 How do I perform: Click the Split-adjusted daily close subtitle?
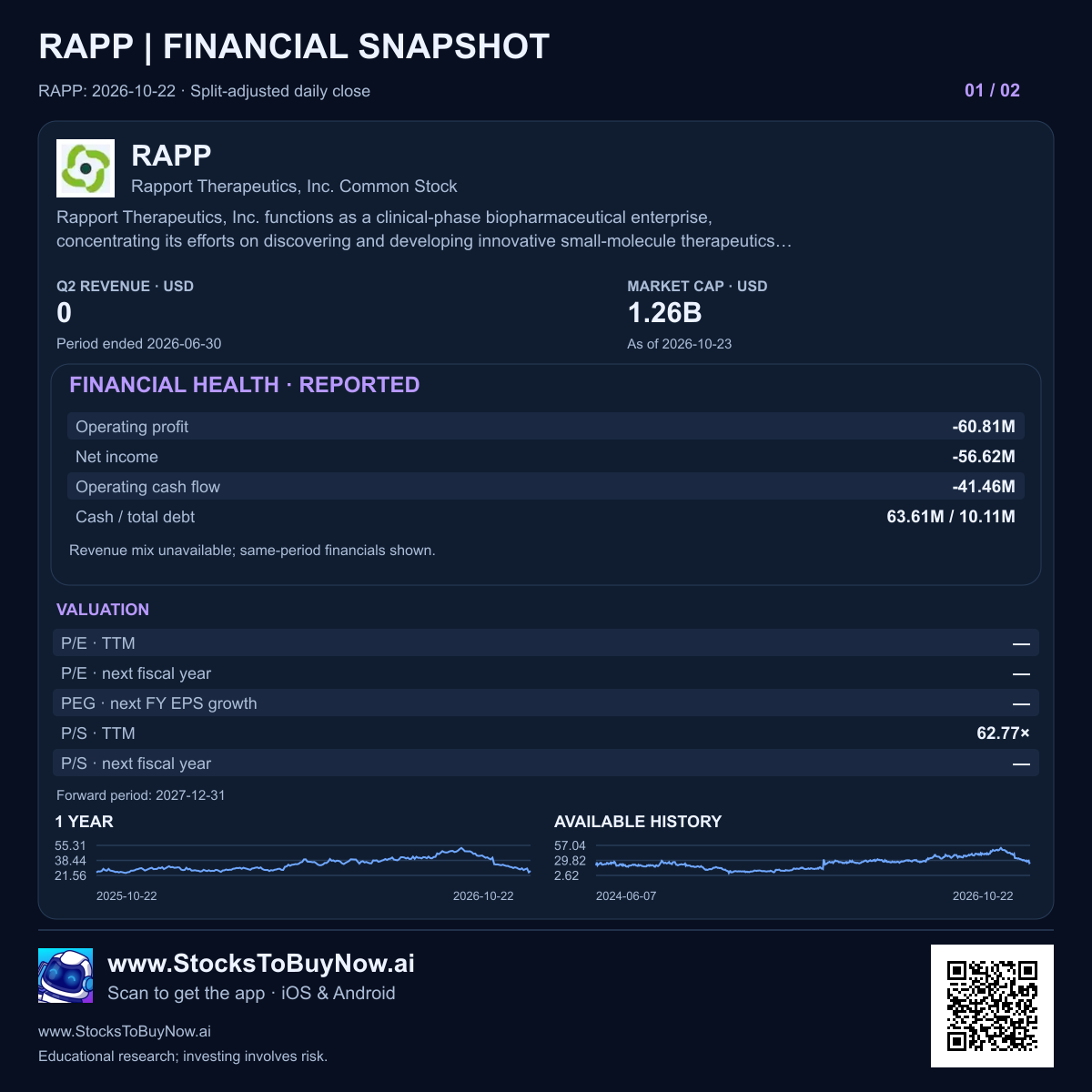280,91
